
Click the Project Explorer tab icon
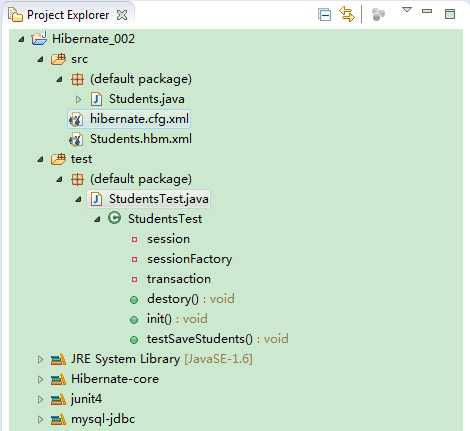pyautogui.click(x=15, y=15)
